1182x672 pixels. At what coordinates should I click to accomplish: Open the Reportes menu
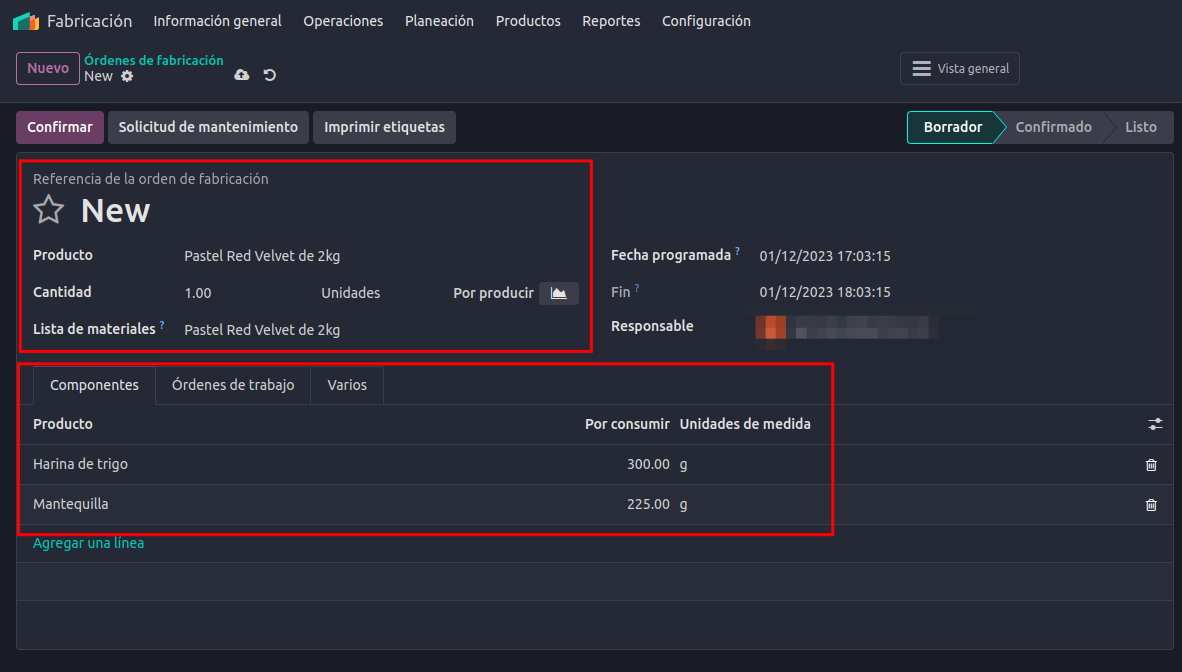611,21
